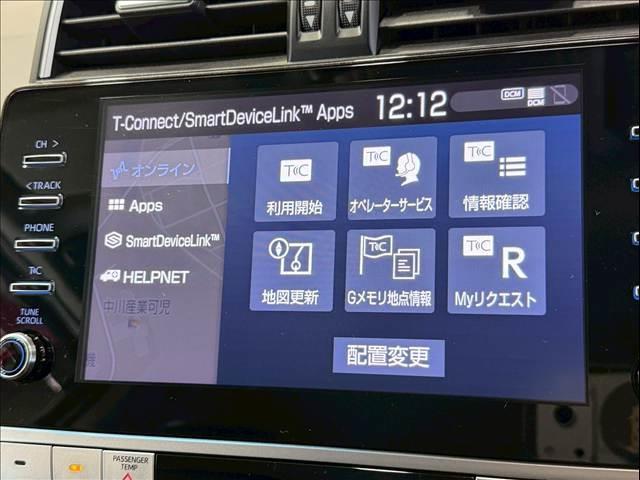Open the 情報確認 list icon tile

coord(496,174)
